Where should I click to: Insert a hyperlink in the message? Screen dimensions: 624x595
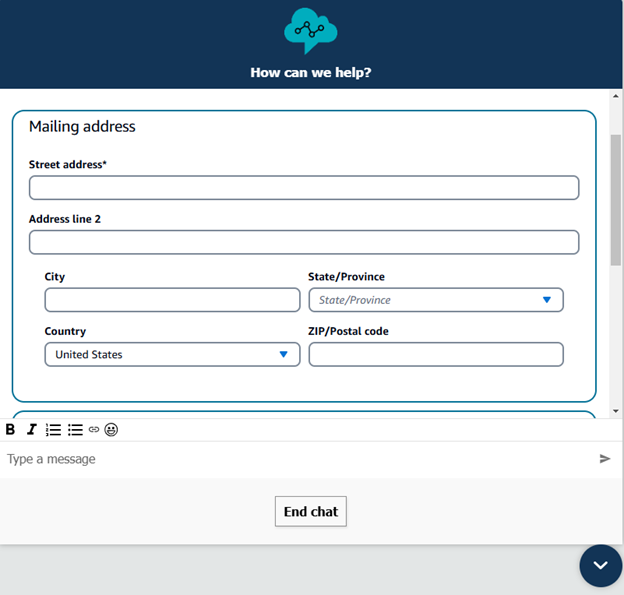(x=94, y=429)
